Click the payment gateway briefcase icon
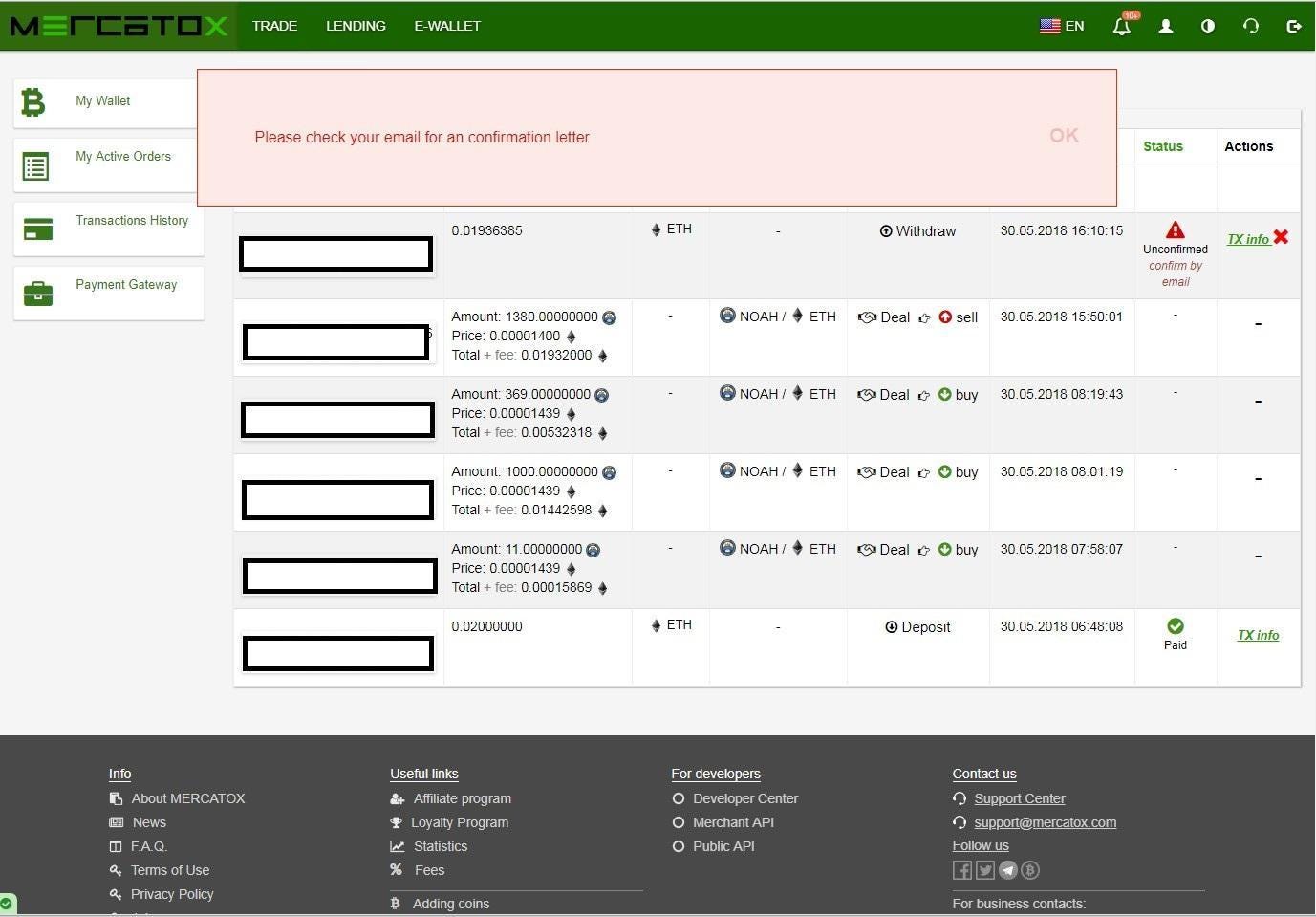Image resolution: width=1316 pixels, height=917 pixels. click(x=37, y=294)
